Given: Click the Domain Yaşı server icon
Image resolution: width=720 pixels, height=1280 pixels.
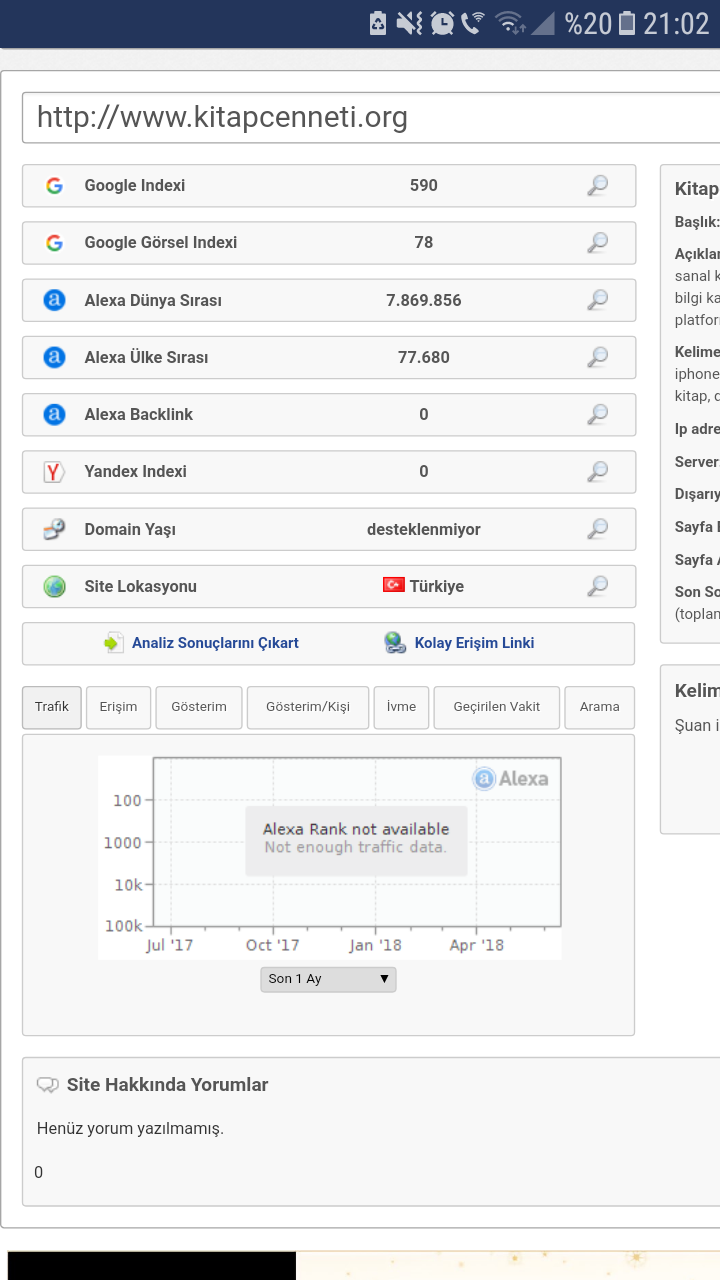Looking at the screenshot, I should 54,529.
